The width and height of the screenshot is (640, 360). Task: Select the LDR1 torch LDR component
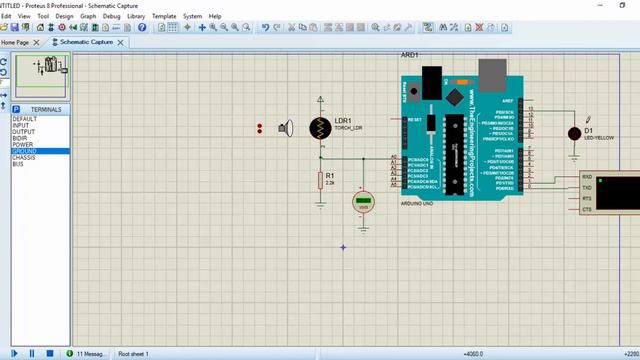tap(320, 128)
